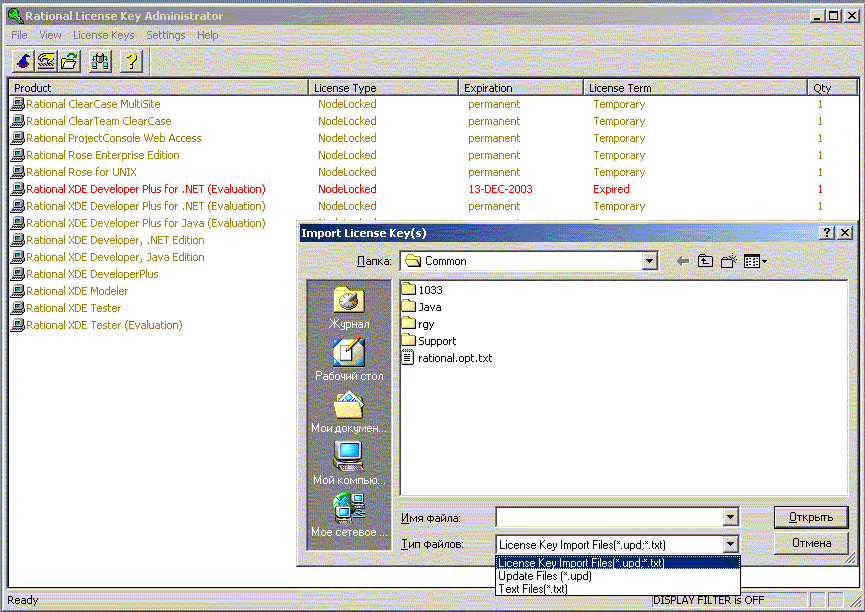Image resolution: width=865 pixels, height=612 pixels.
Task: Expand the Имя файла filename dropdown
Action: pyautogui.click(x=731, y=517)
